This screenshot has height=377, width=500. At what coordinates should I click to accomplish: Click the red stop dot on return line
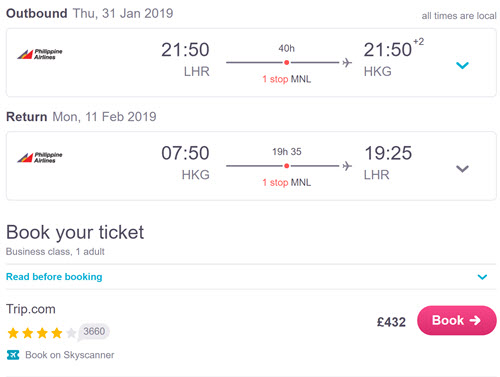[x=286, y=166]
